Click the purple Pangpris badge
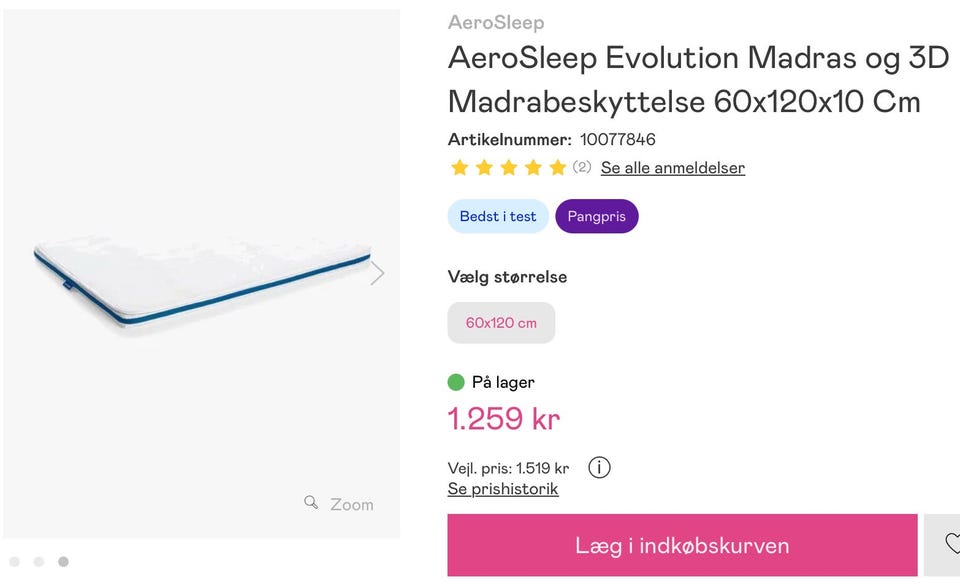960x585 pixels. pyautogui.click(x=597, y=216)
